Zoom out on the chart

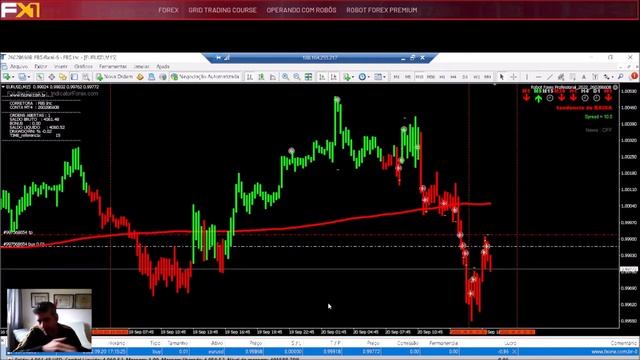(x=297, y=77)
